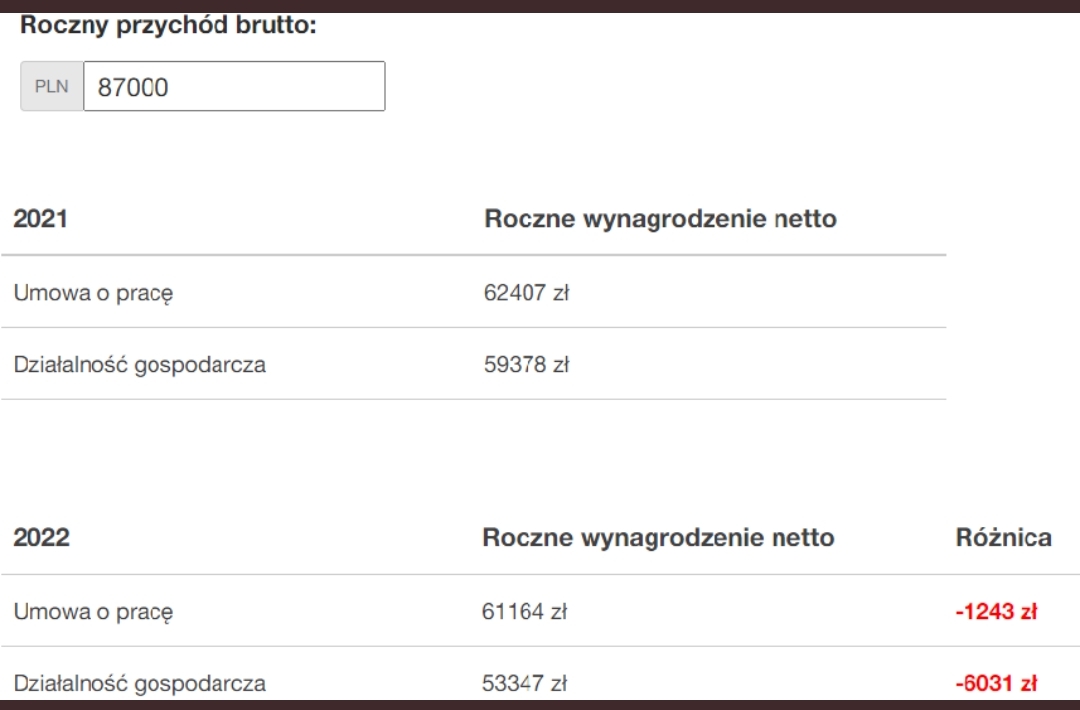Select the 2021 table year heading

40,218
